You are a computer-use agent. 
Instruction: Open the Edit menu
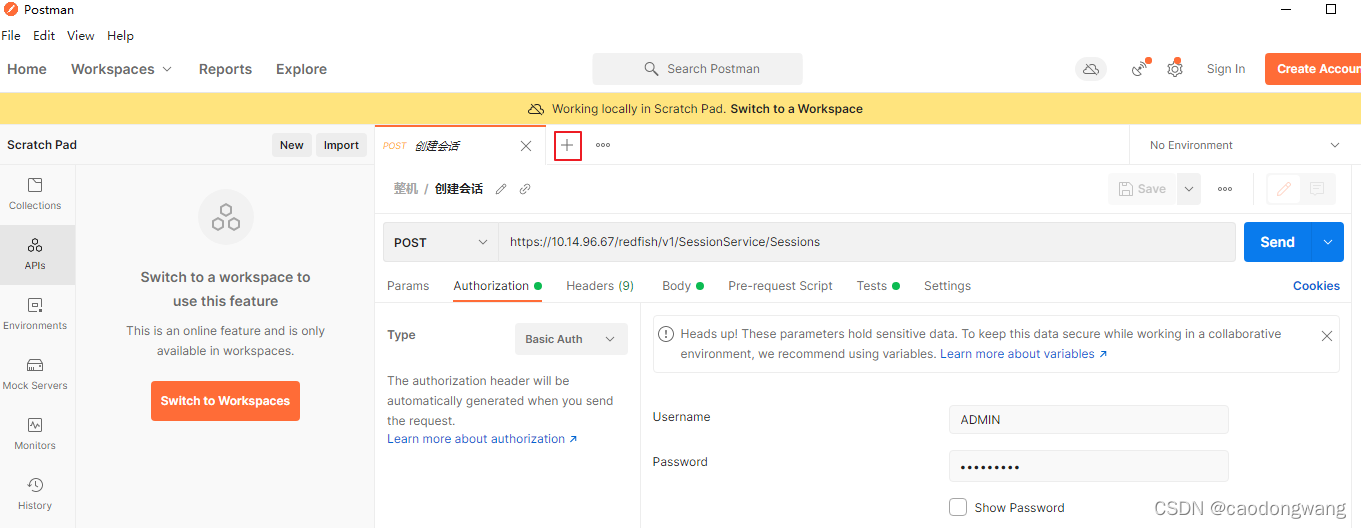[44, 35]
